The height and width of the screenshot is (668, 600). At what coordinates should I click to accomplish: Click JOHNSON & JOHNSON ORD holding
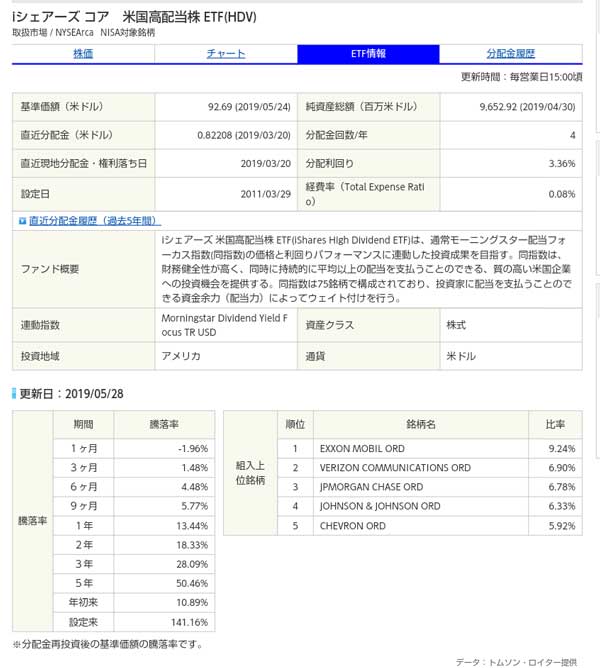coord(380,506)
